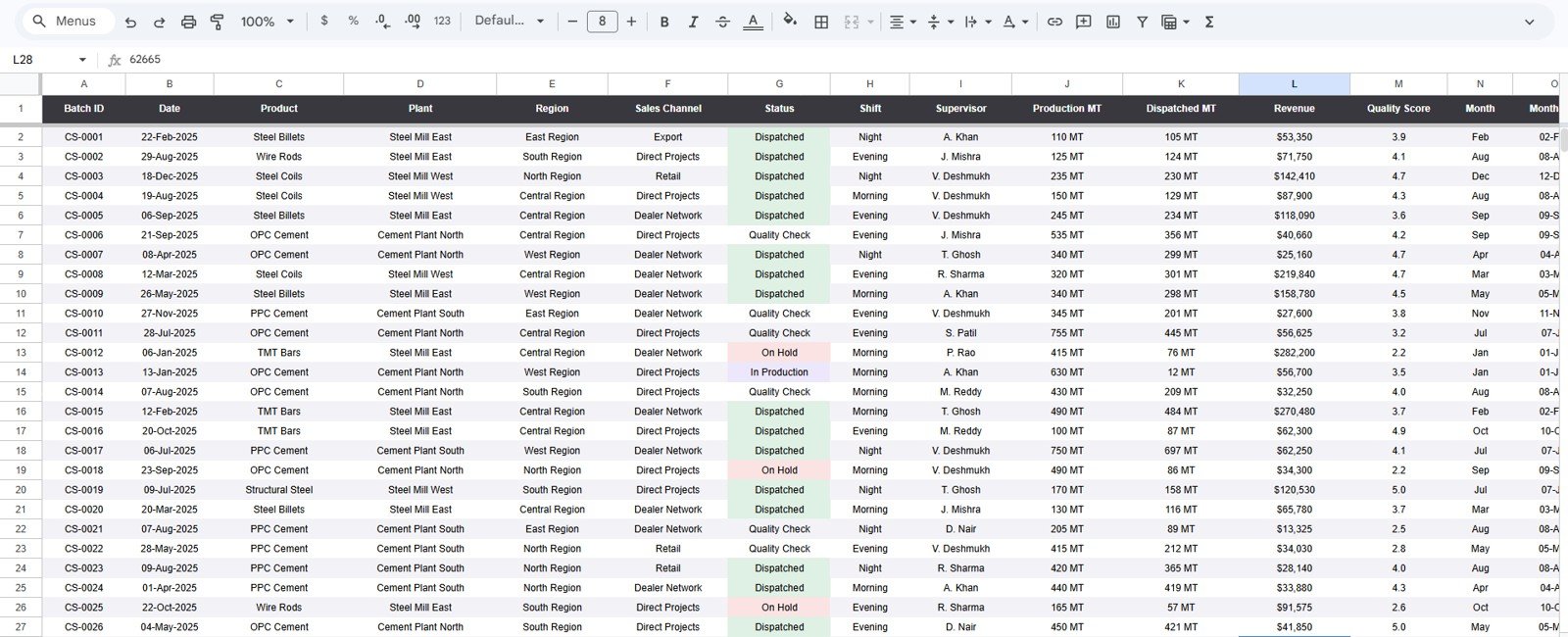
Task: Select the Export sales channel cell
Action: point(668,137)
